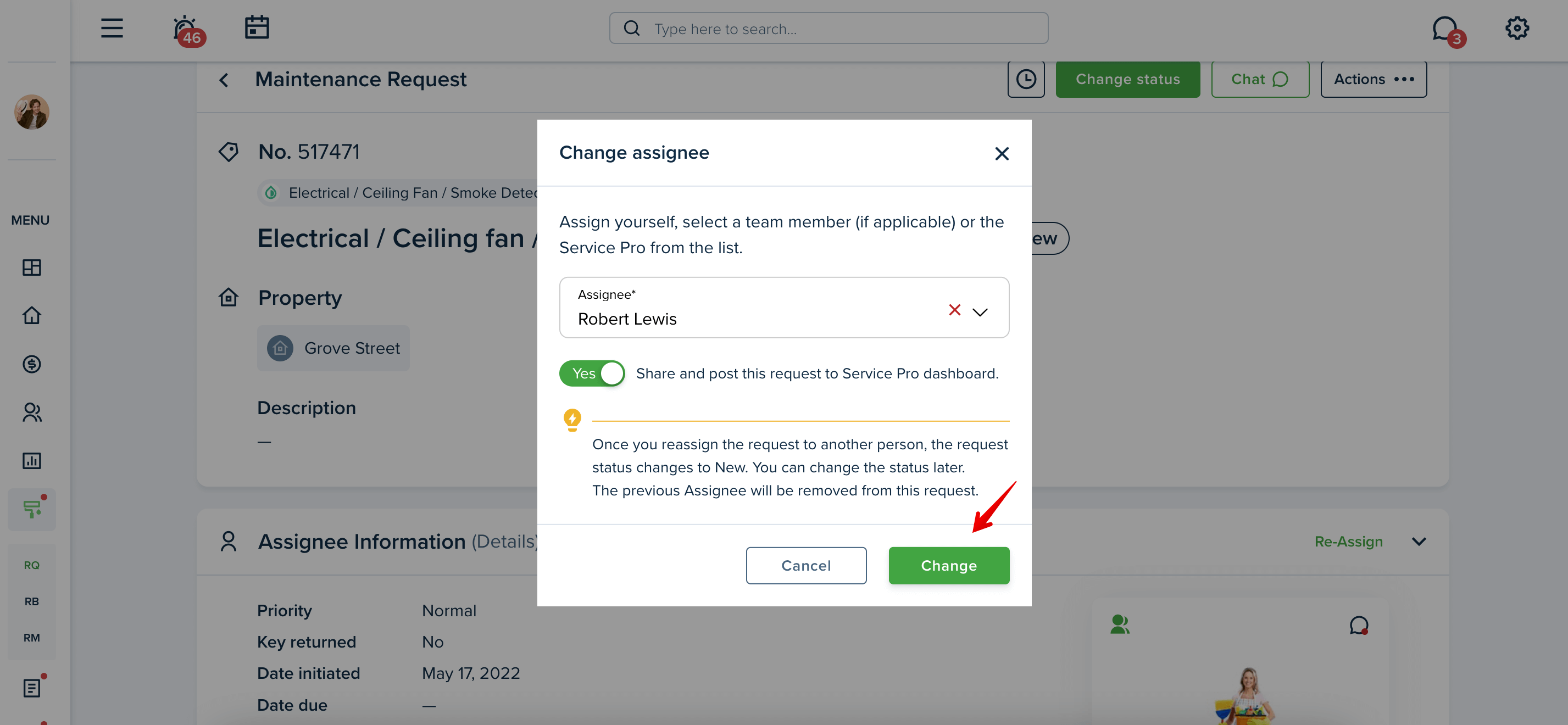Collapse the Assignee Information section chevron
The image size is (1568, 725).
point(1418,542)
